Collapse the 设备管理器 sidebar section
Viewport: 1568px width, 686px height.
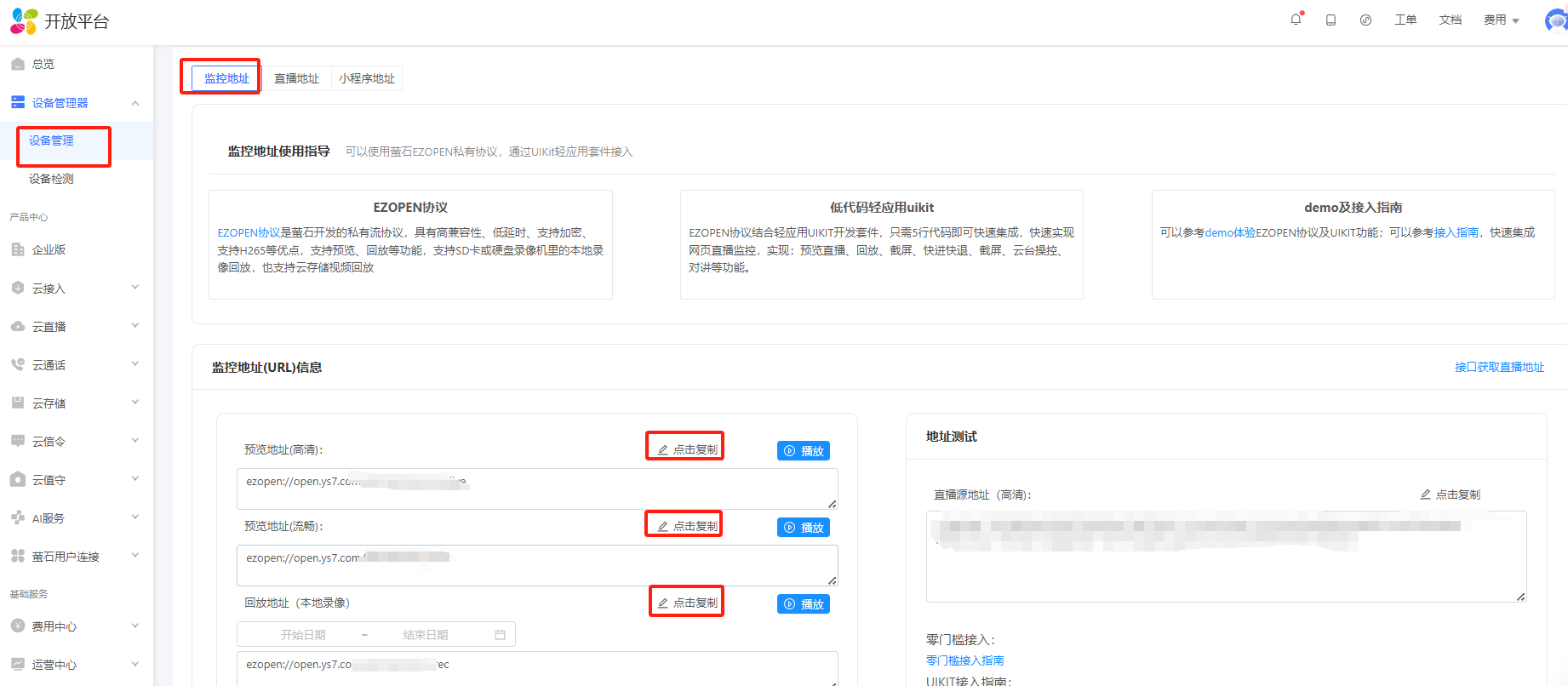pyautogui.click(x=134, y=103)
